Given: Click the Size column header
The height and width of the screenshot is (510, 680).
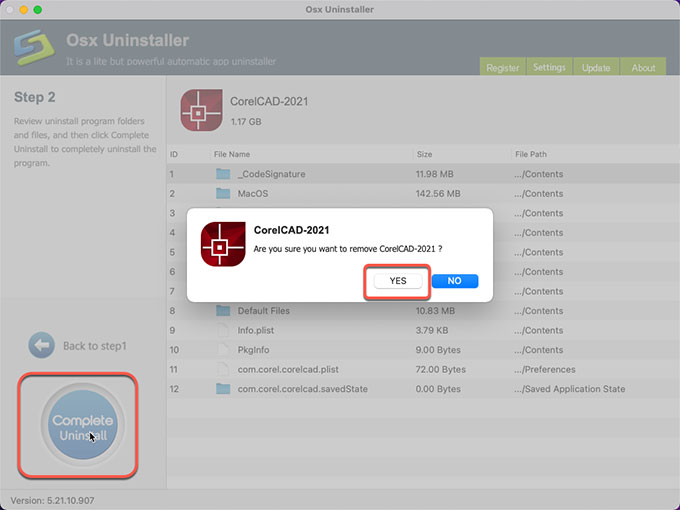Looking at the screenshot, I should tap(424, 154).
